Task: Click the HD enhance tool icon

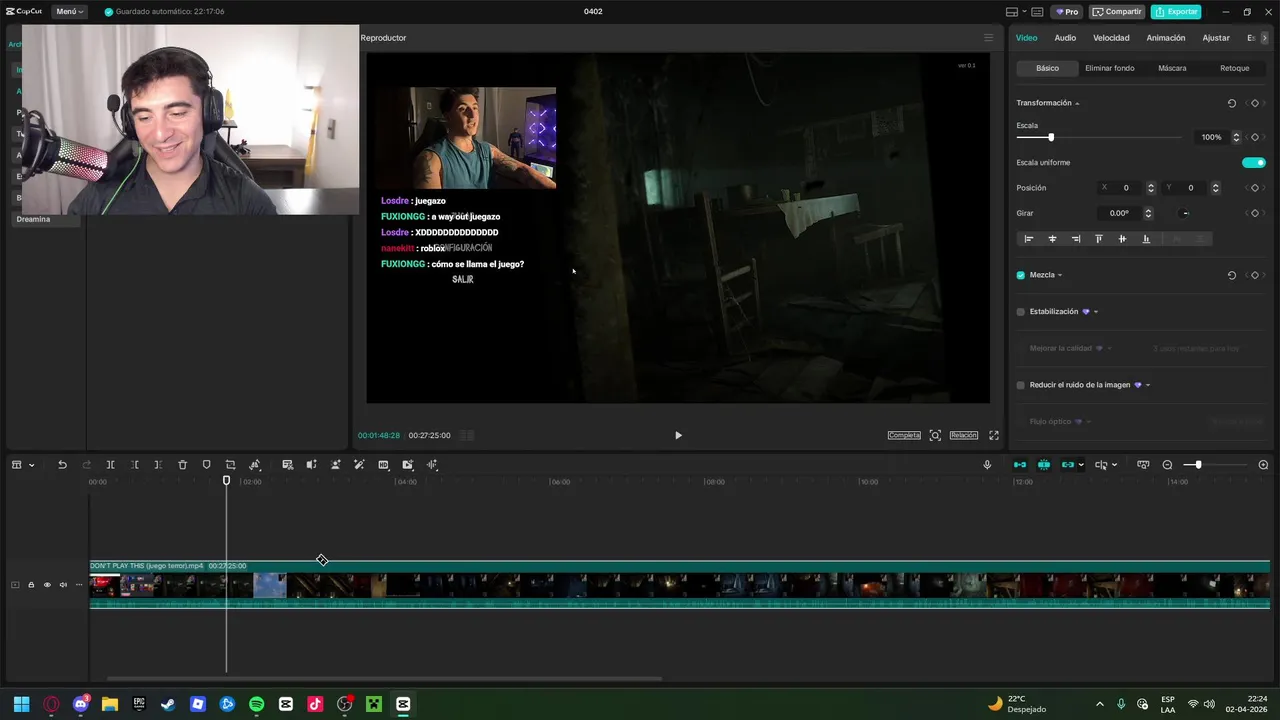Action: tap(383, 465)
